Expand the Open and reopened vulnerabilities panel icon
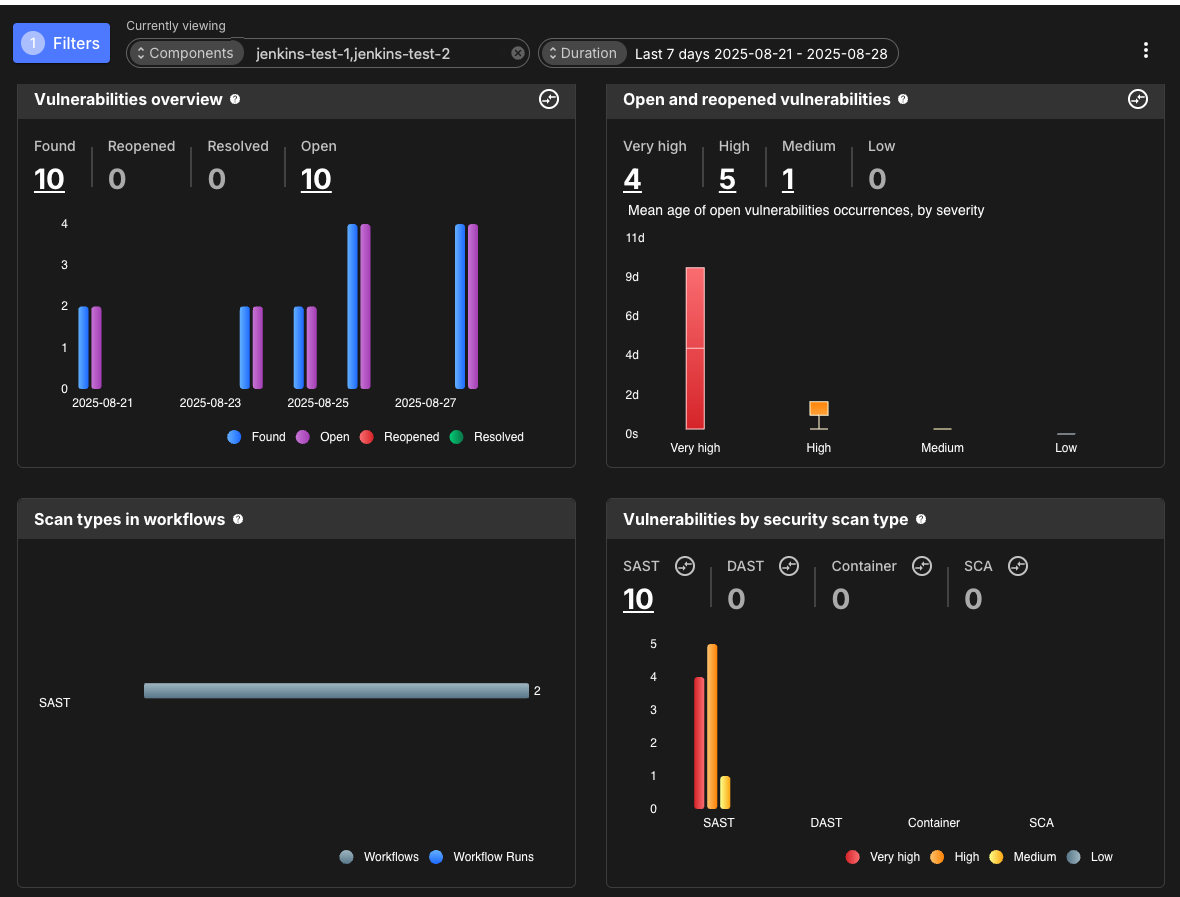Viewport: 1180px width, 897px height. coord(1137,100)
